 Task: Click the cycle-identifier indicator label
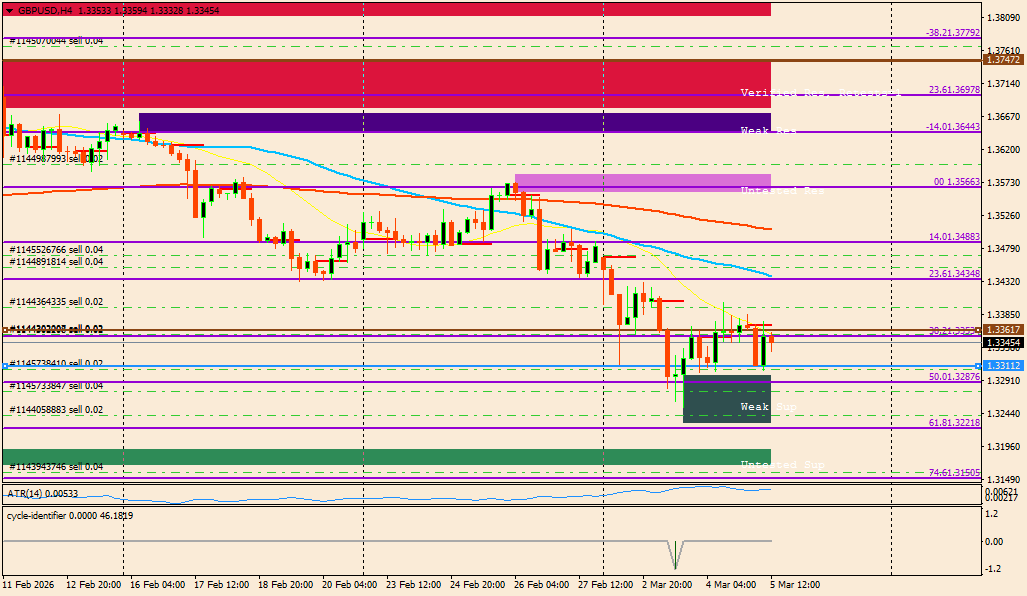(x=70, y=515)
